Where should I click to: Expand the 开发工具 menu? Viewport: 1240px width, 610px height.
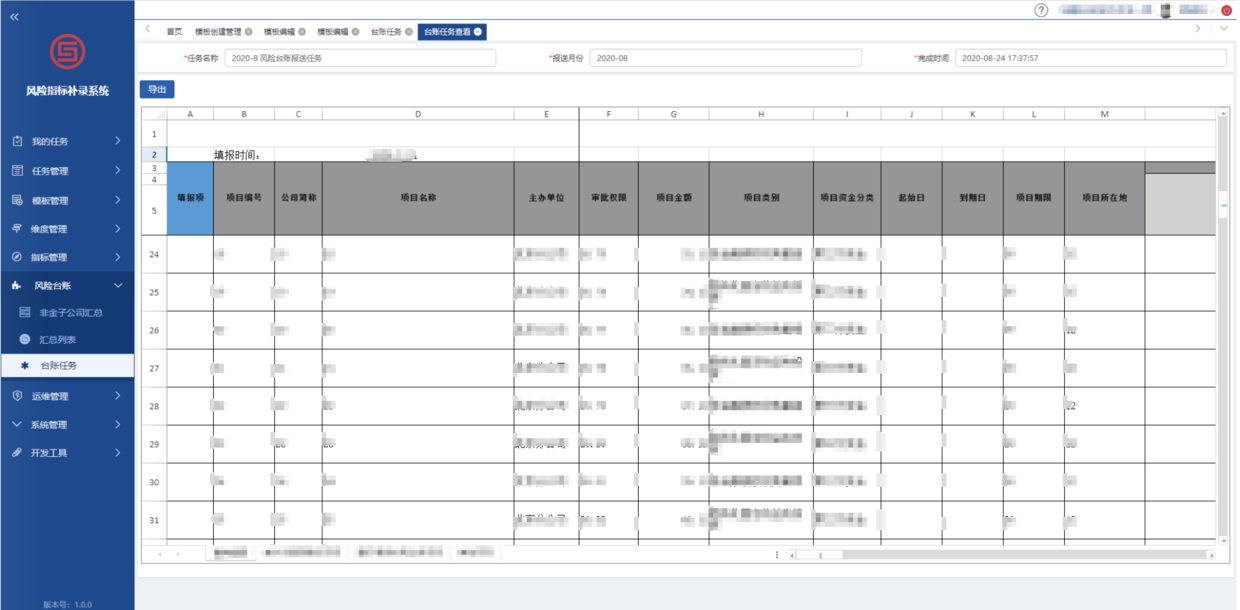click(118, 453)
